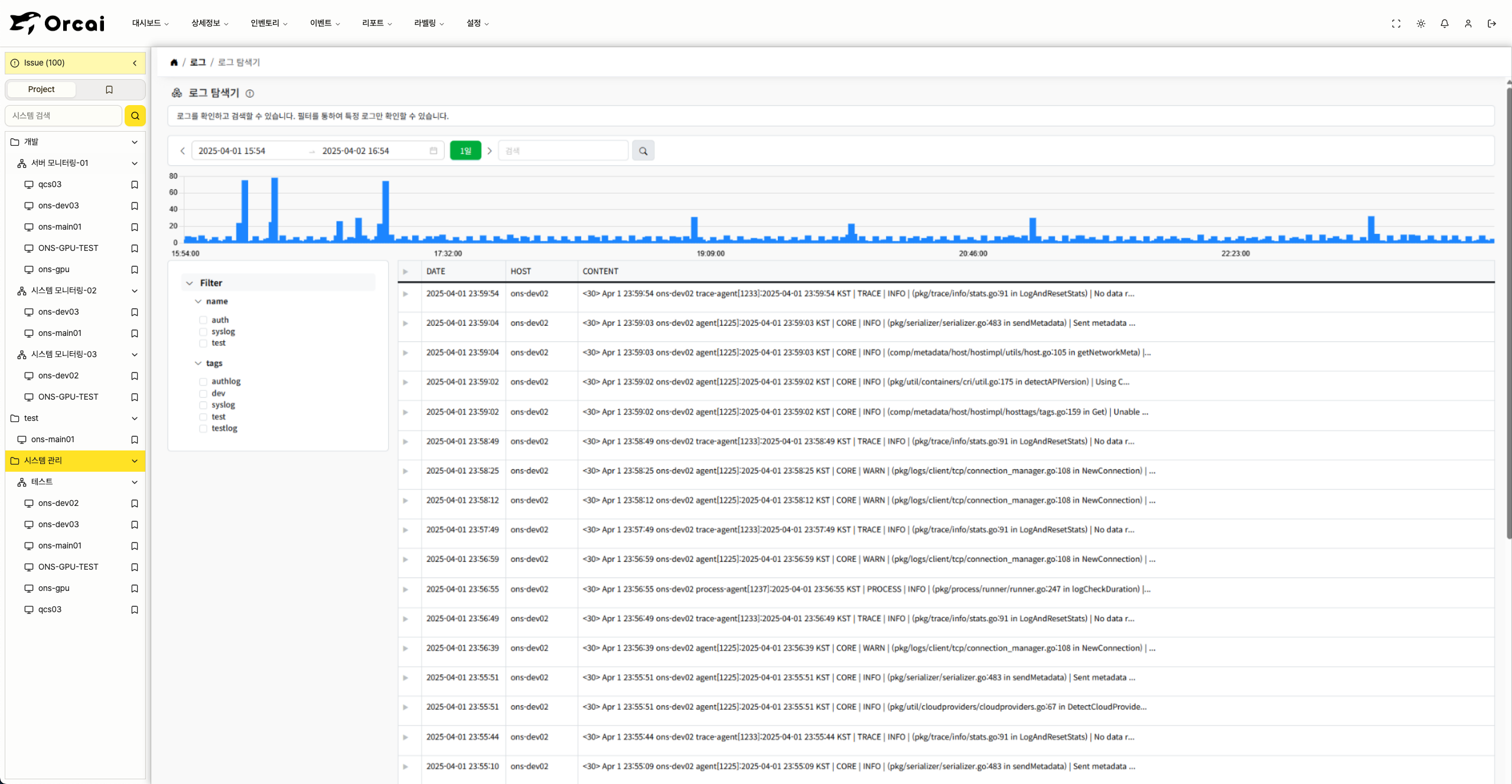Click the vertical scrollbar on right edge
The width and height of the screenshot is (1512, 784).
coord(1508,313)
